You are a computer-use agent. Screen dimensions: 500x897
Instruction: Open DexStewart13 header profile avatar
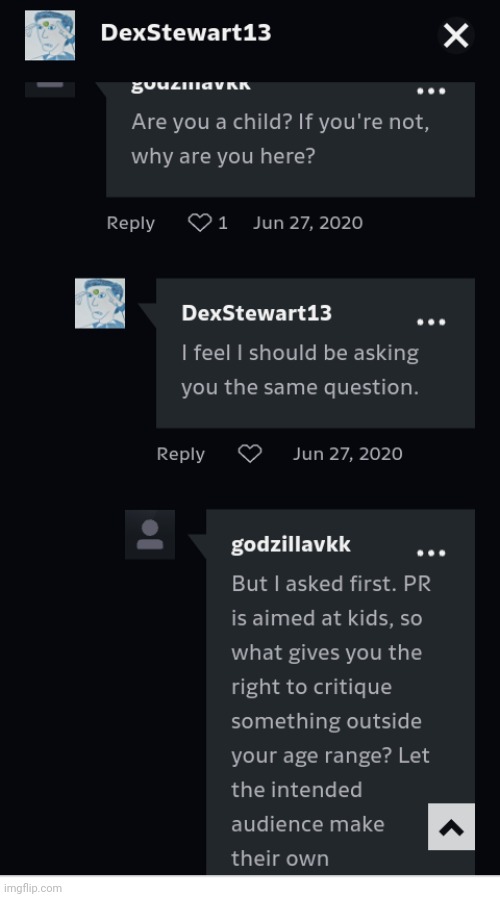(50, 35)
